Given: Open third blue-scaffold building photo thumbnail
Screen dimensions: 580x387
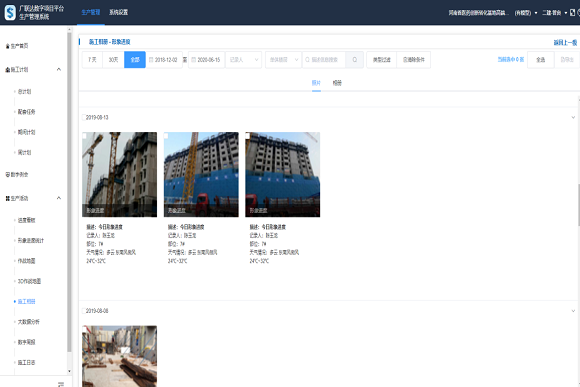Looking at the screenshot, I should pos(283,174).
